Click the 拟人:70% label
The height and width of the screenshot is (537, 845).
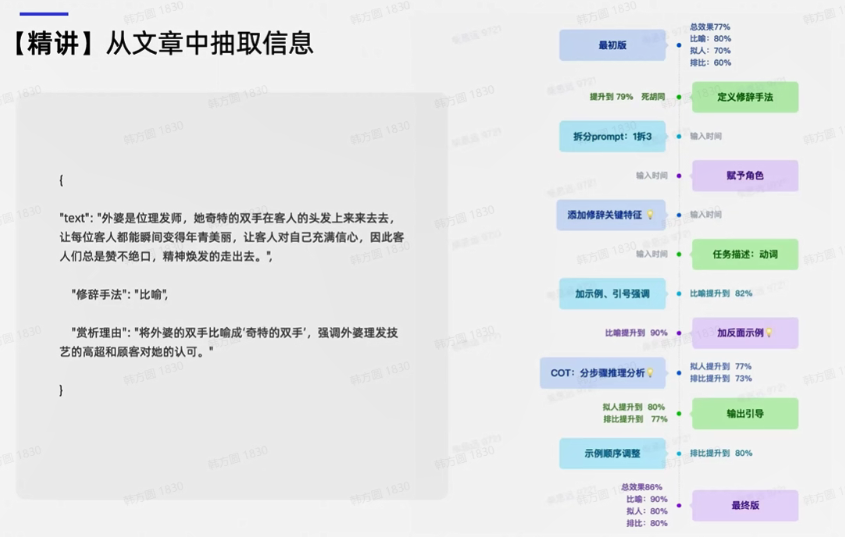pyautogui.click(x=710, y=51)
